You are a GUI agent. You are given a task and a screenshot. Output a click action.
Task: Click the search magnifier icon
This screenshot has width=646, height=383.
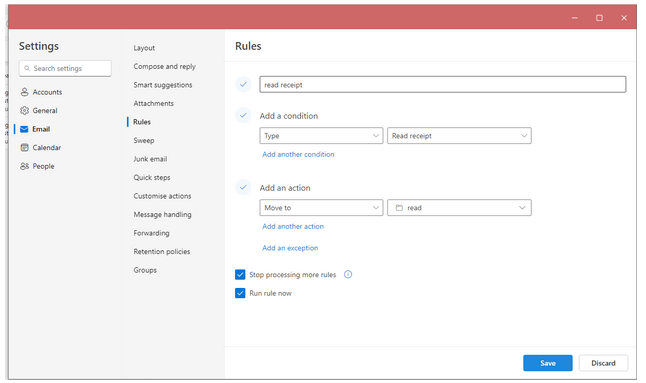27,68
